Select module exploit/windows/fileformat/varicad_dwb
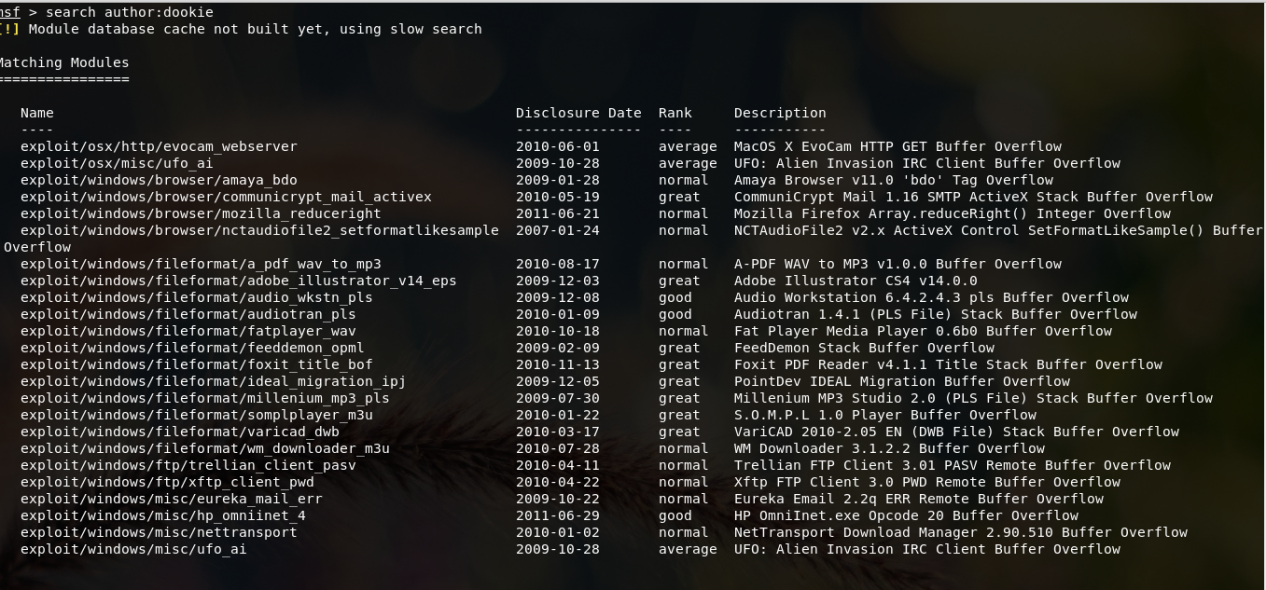The image size is (1266, 590). [180, 432]
